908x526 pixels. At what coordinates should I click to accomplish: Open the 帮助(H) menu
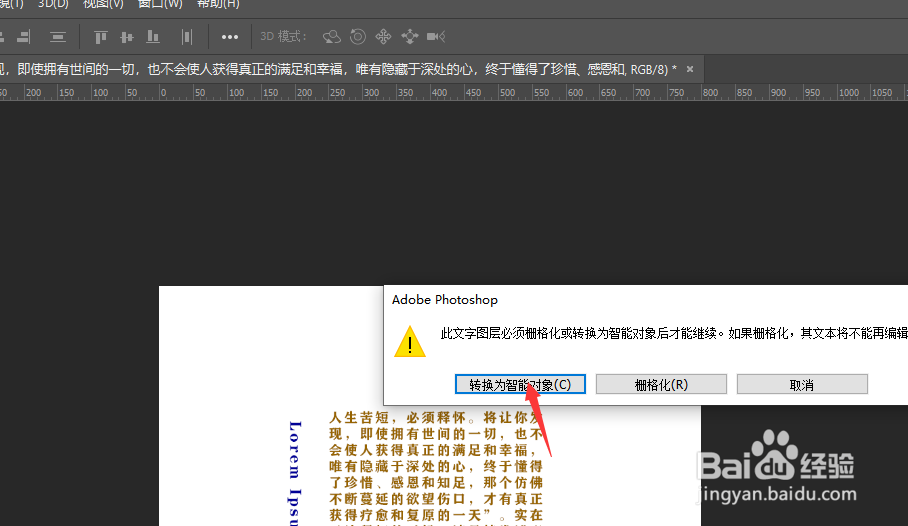218,4
